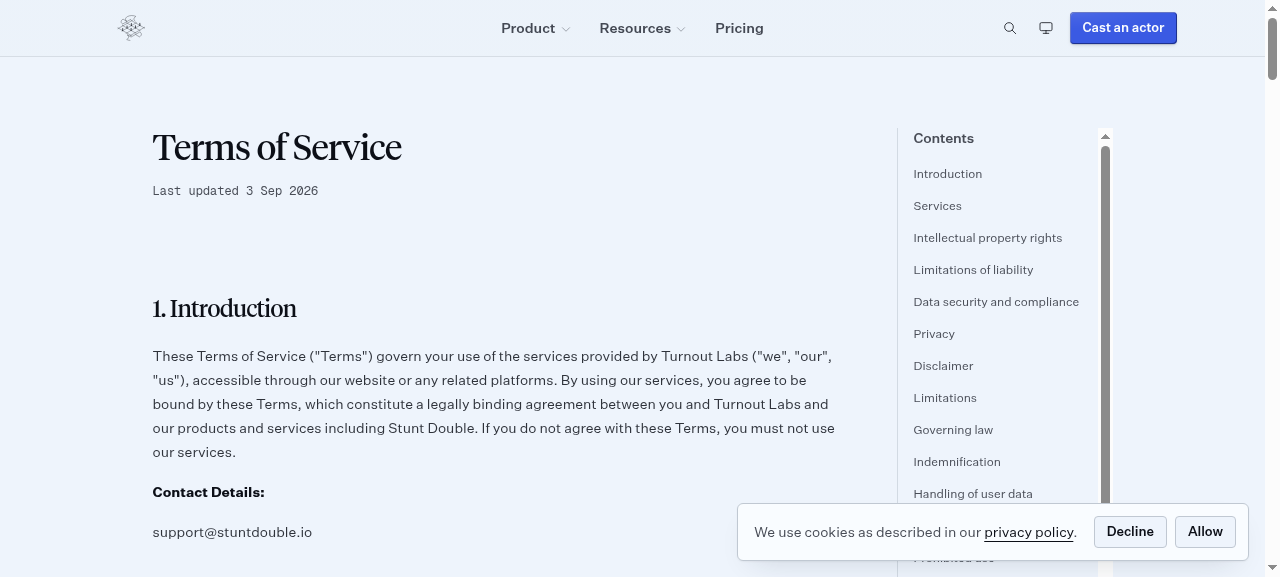Select Limitations in Contents list

click(x=945, y=398)
